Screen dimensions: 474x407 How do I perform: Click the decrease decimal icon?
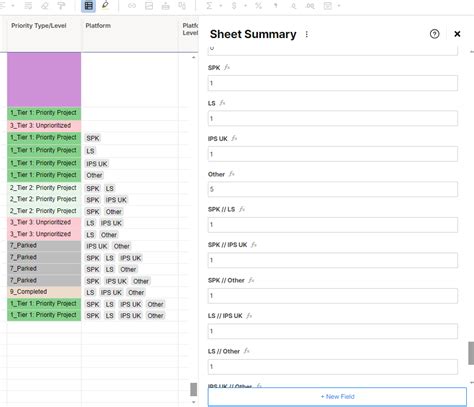coord(293,6)
